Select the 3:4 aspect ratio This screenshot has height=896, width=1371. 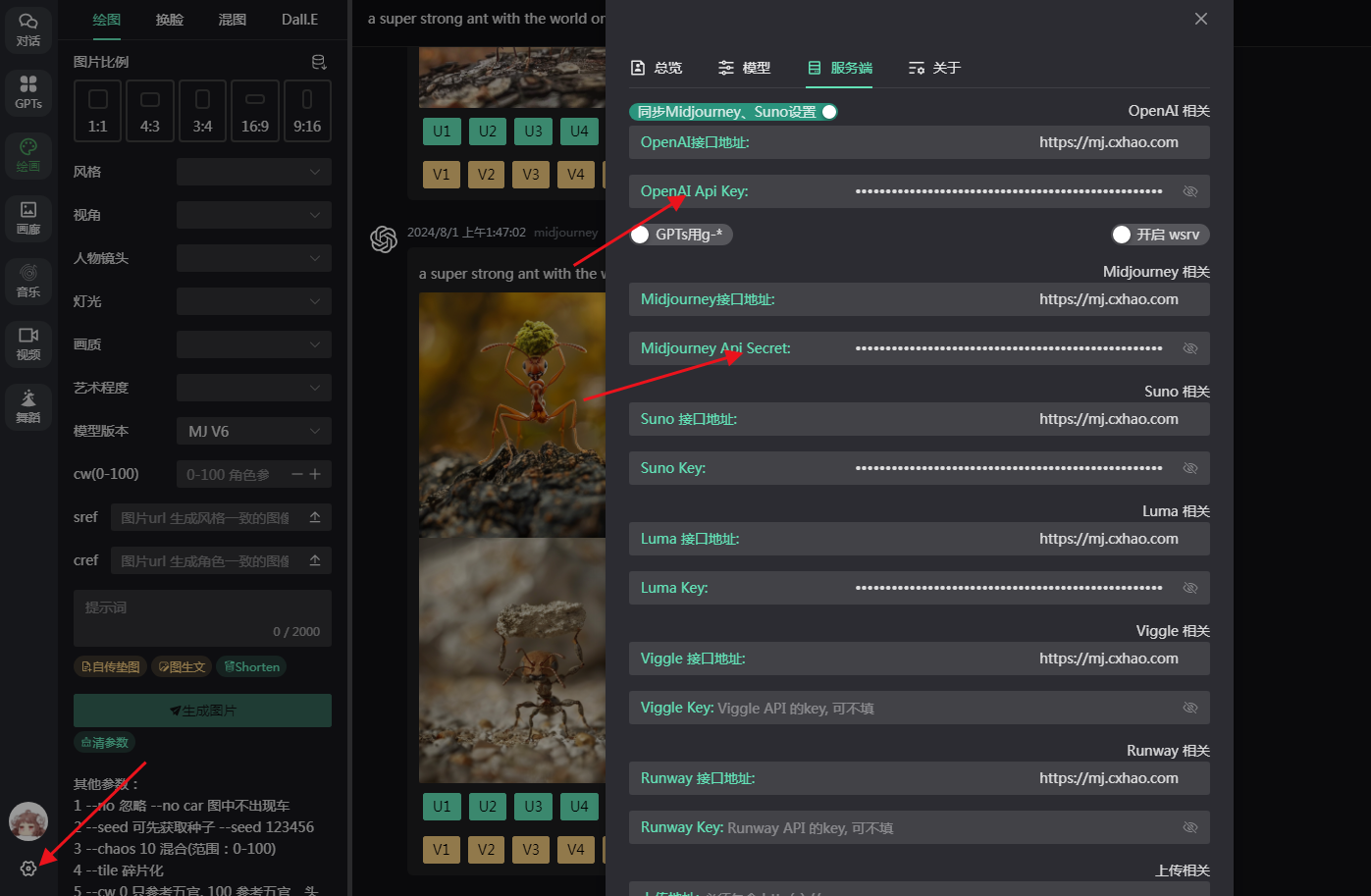[202, 111]
